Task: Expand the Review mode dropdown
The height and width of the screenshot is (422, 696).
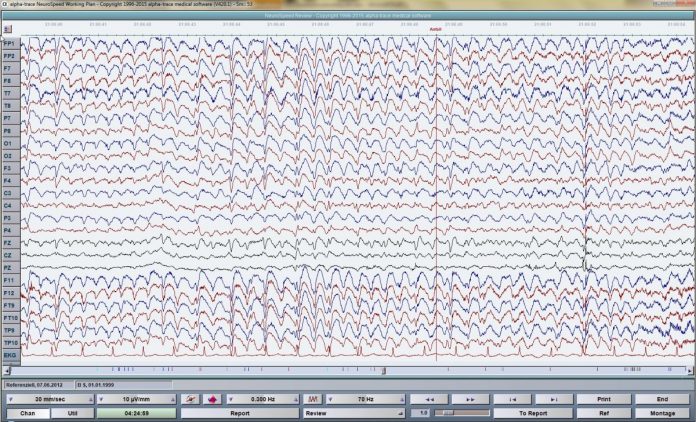Action: [x=354, y=413]
